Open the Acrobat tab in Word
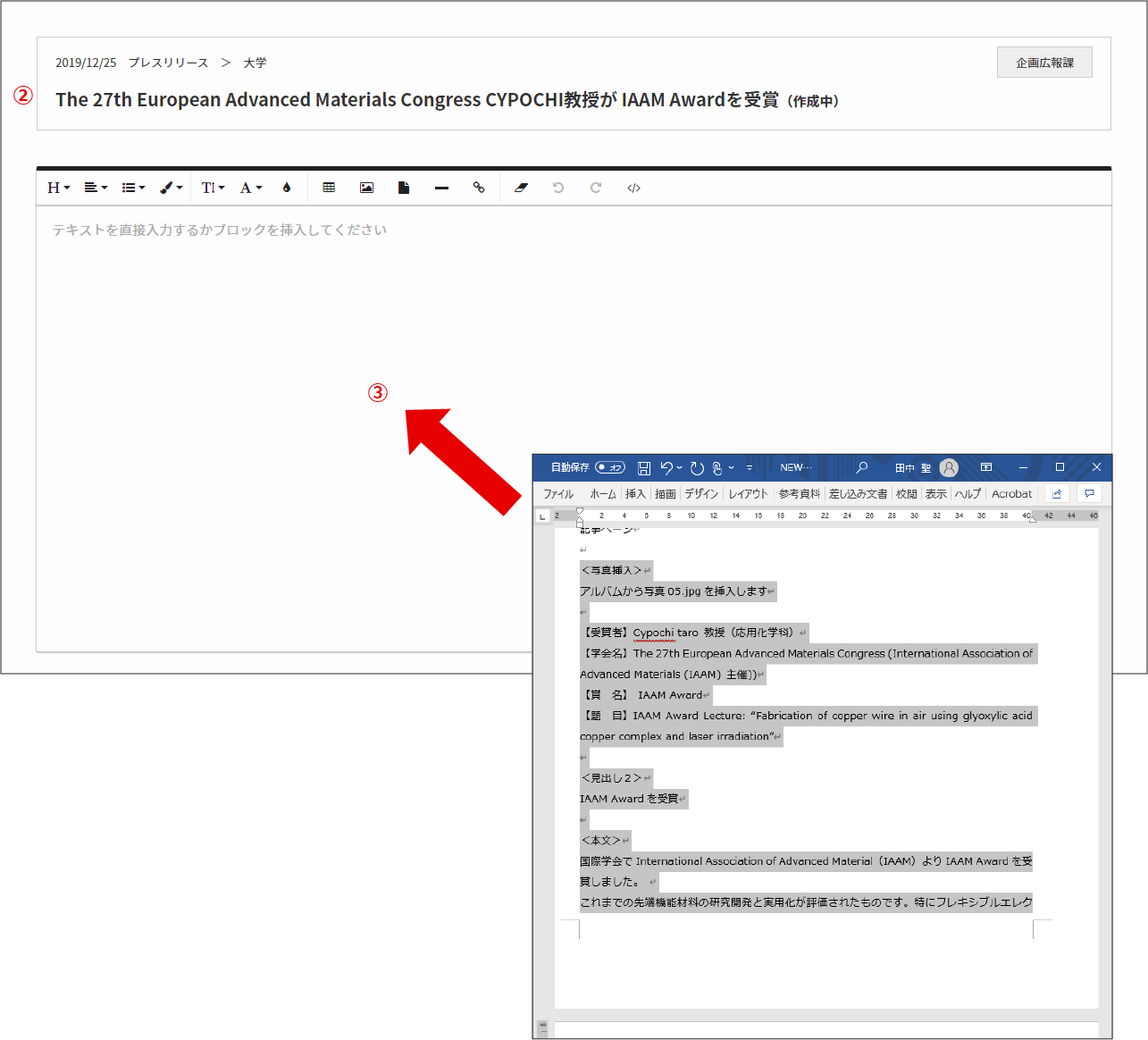Viewport: 1148px width, 1040px height. (1011, 493)
